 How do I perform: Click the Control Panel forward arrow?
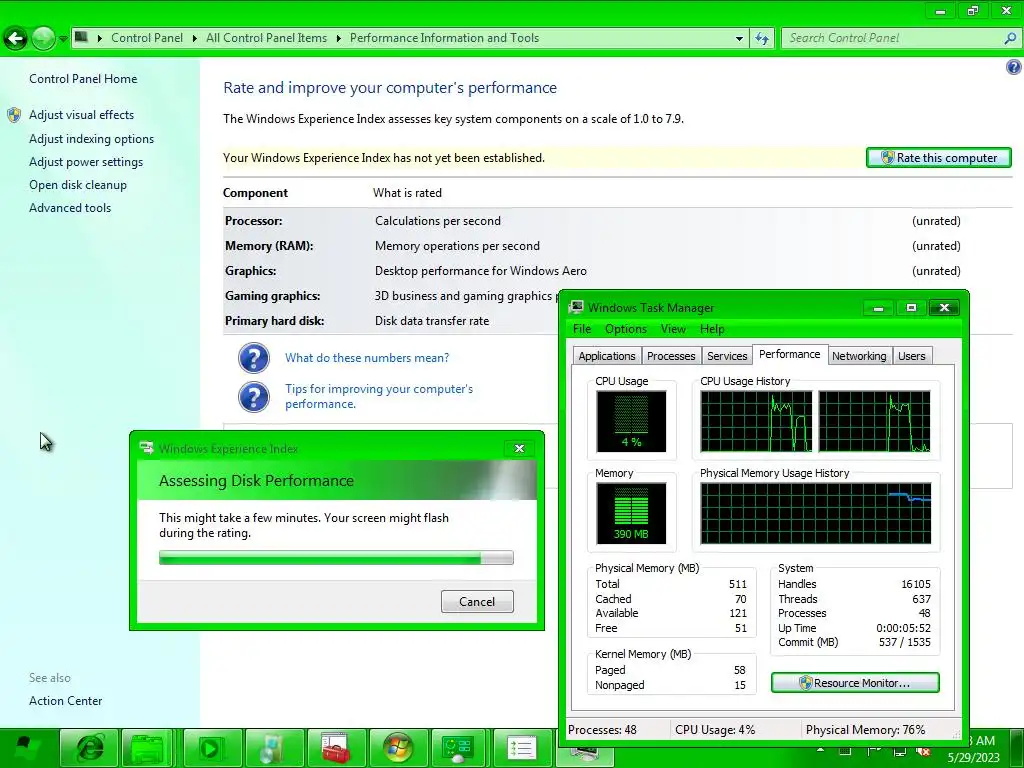[x=43, y=39]
